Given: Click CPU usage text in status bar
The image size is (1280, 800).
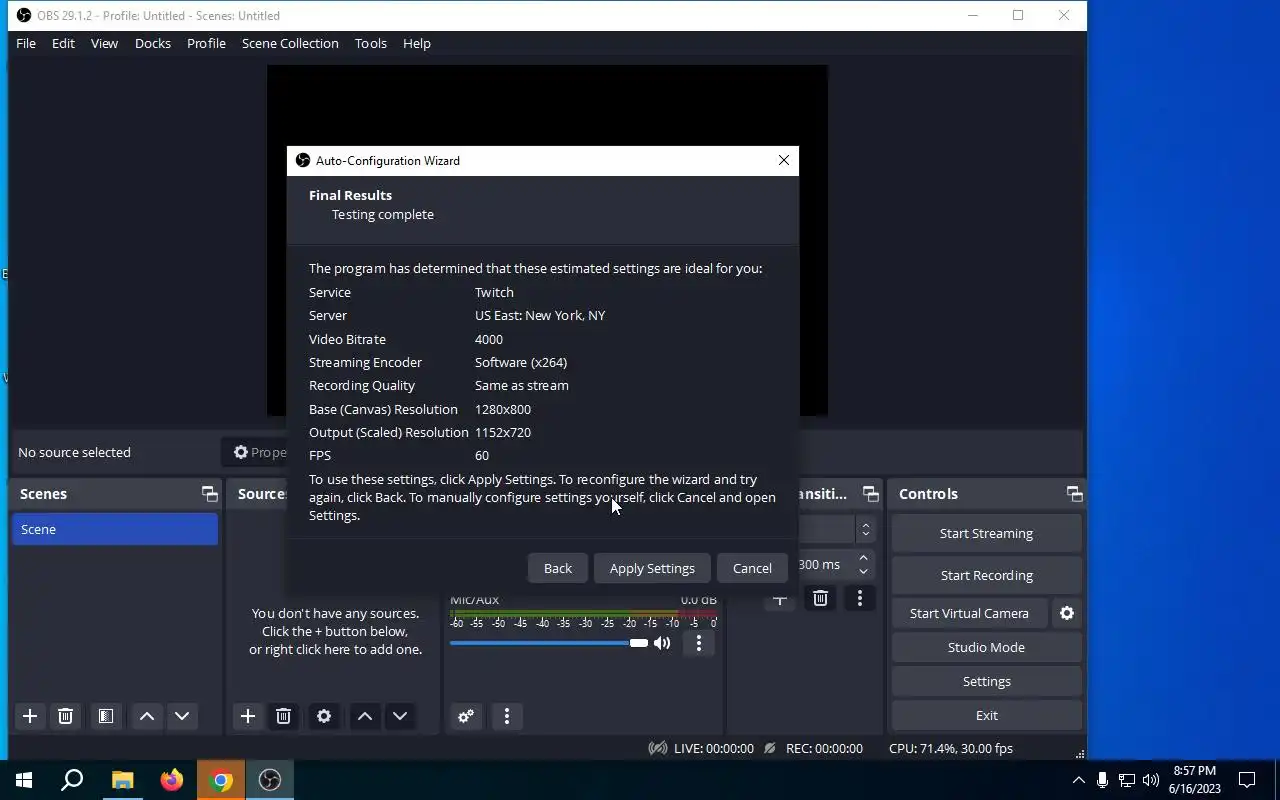Looking at the screenshot, I should point(951,748).
